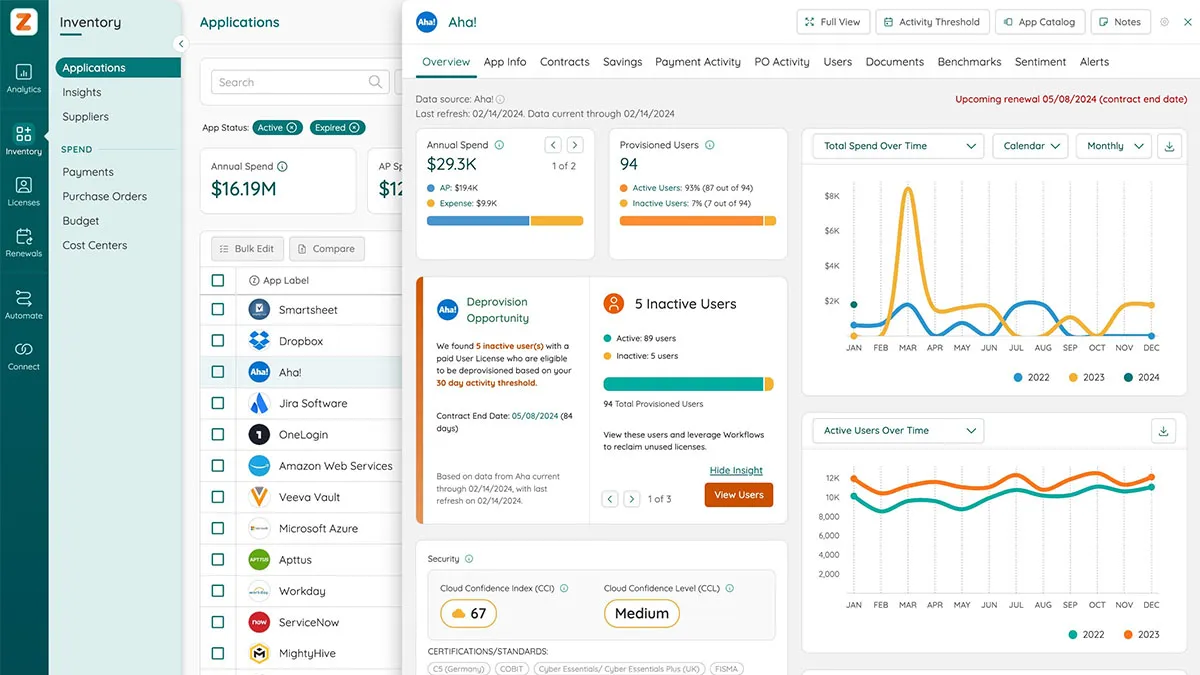The width and height of the screenshot is (1200, 675).
Task: Toggle the 2022 legend swatch under spend chart
Action: 1018,377
